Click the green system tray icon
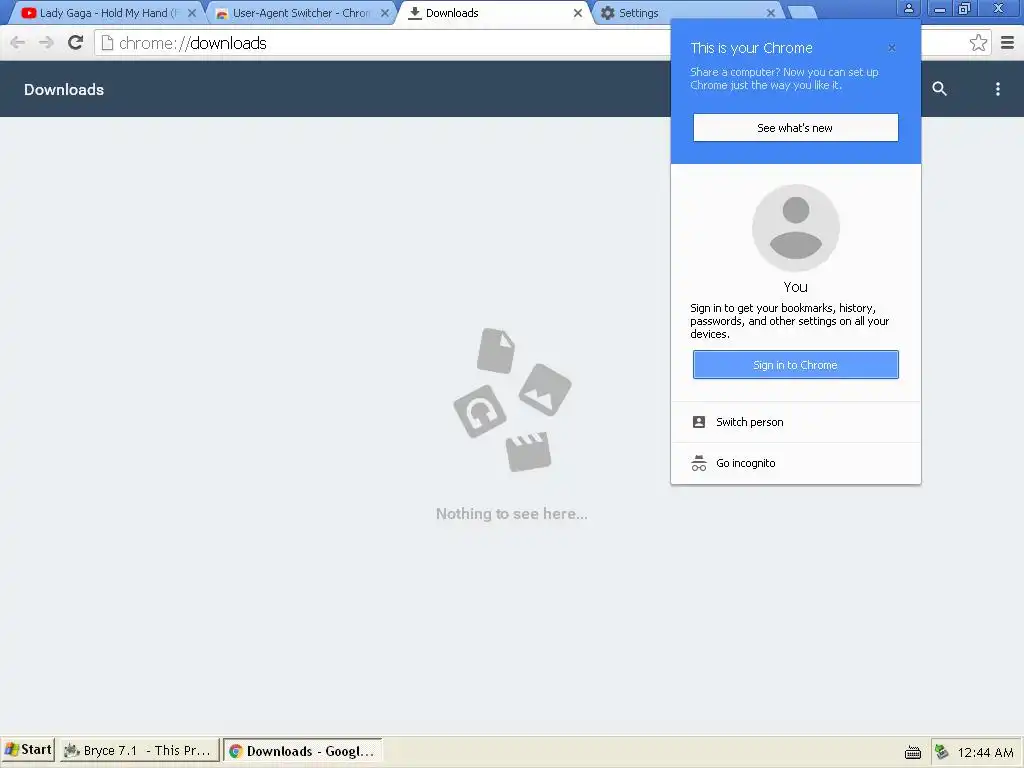This screenshot has height=768, width=1024. (941, 752)
